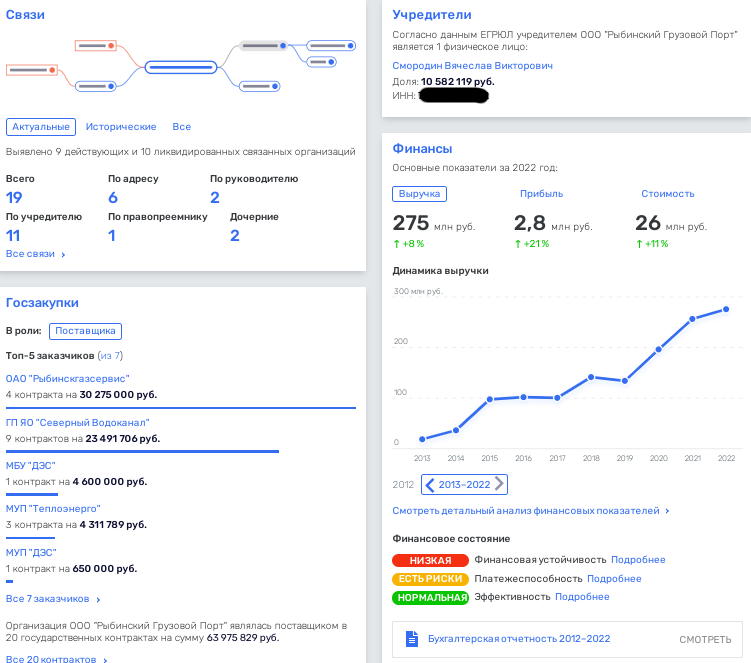Image resolution: width=751 pixels, height=663 pixels.
Task: Open customer ОАО "Рыбинскгазсервис"
Action: coord(68,378)
